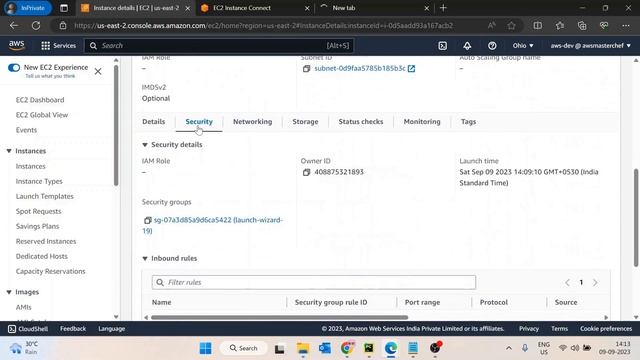Open AMIs under Images

(x=23, y=307)
